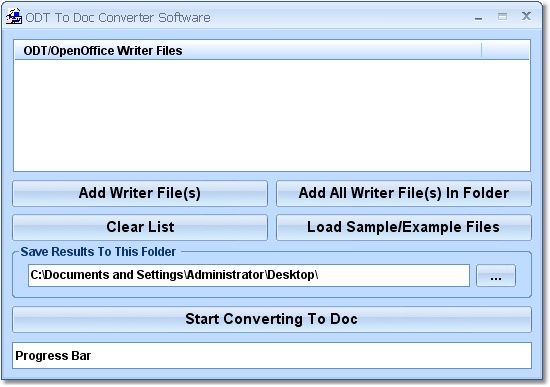The image size is (550, 387).
Task: Maximize the converter window
Action: point(502,16)
